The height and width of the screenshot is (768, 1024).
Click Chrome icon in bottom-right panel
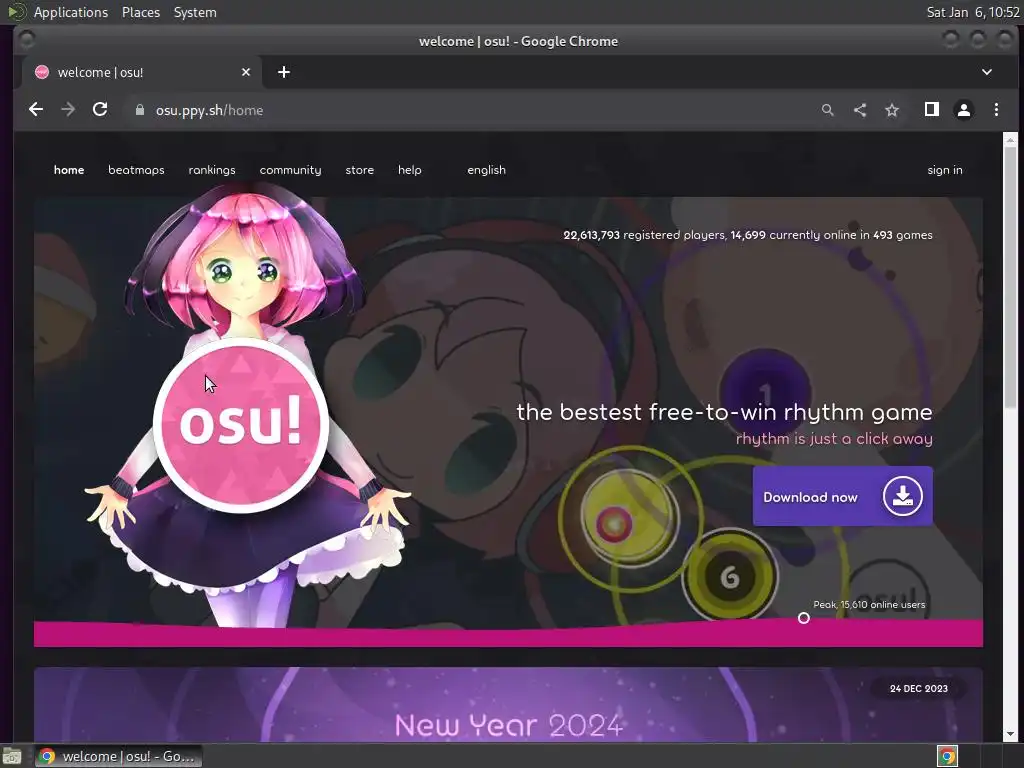pos(947,756)
